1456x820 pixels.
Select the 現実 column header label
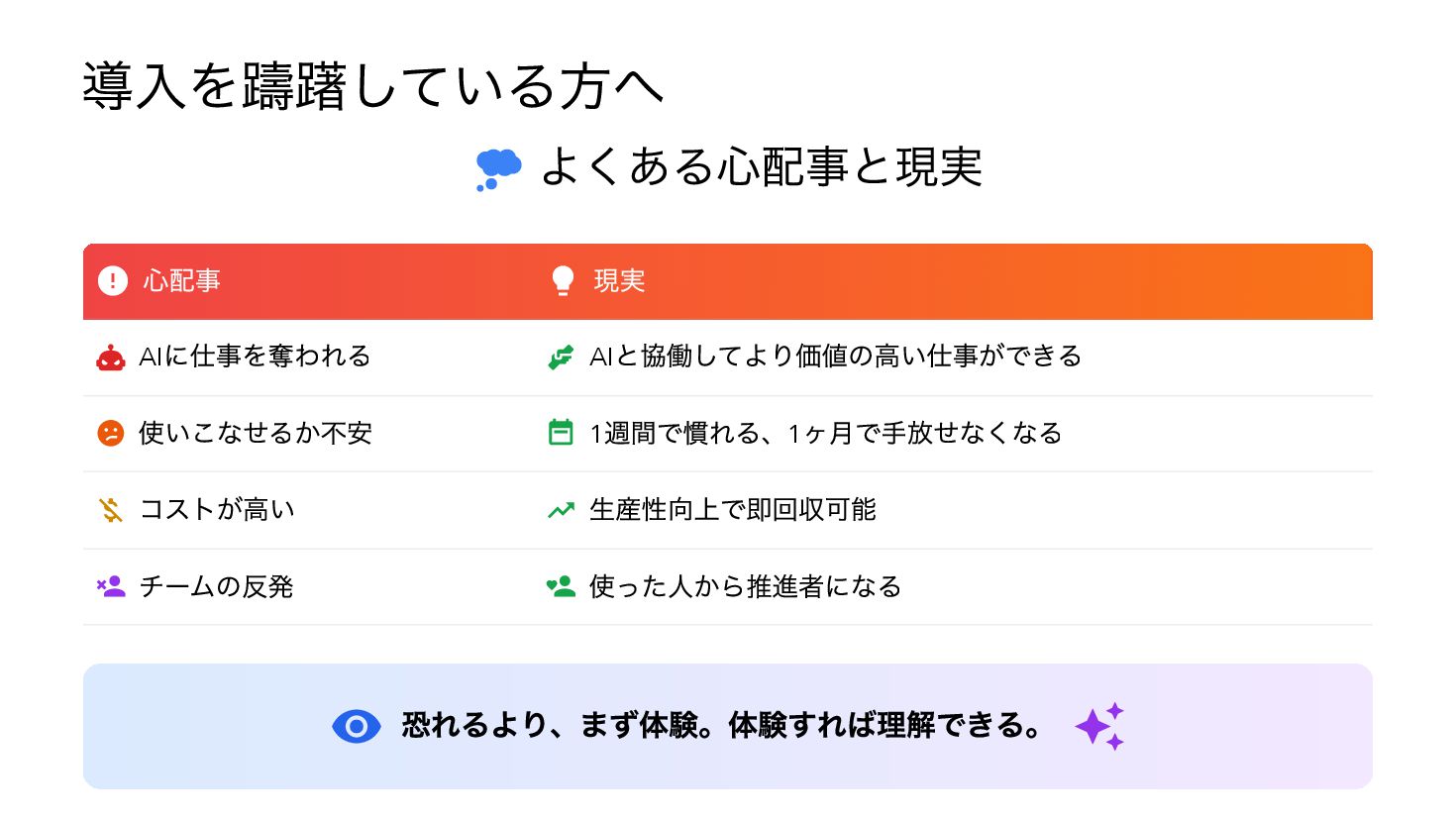[x=619, y=281]
